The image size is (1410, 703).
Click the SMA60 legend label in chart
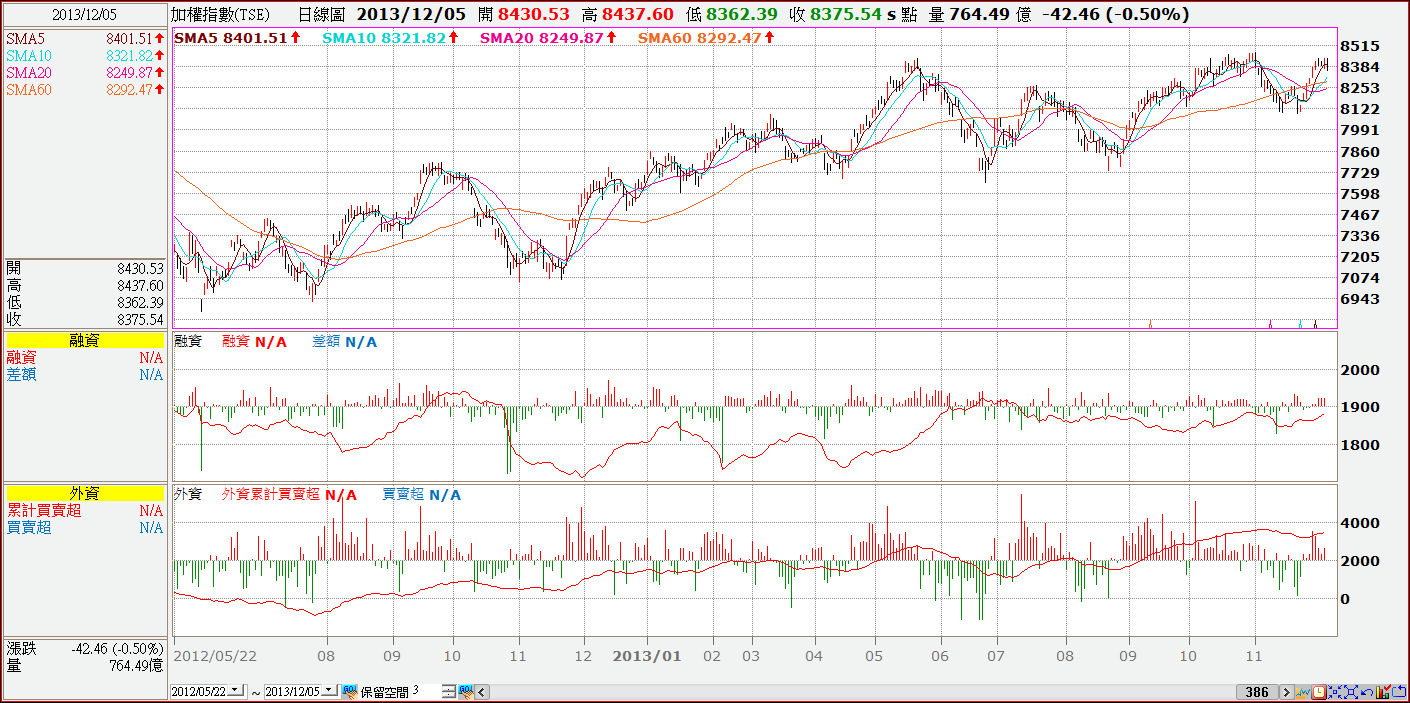tap(704, 37)
